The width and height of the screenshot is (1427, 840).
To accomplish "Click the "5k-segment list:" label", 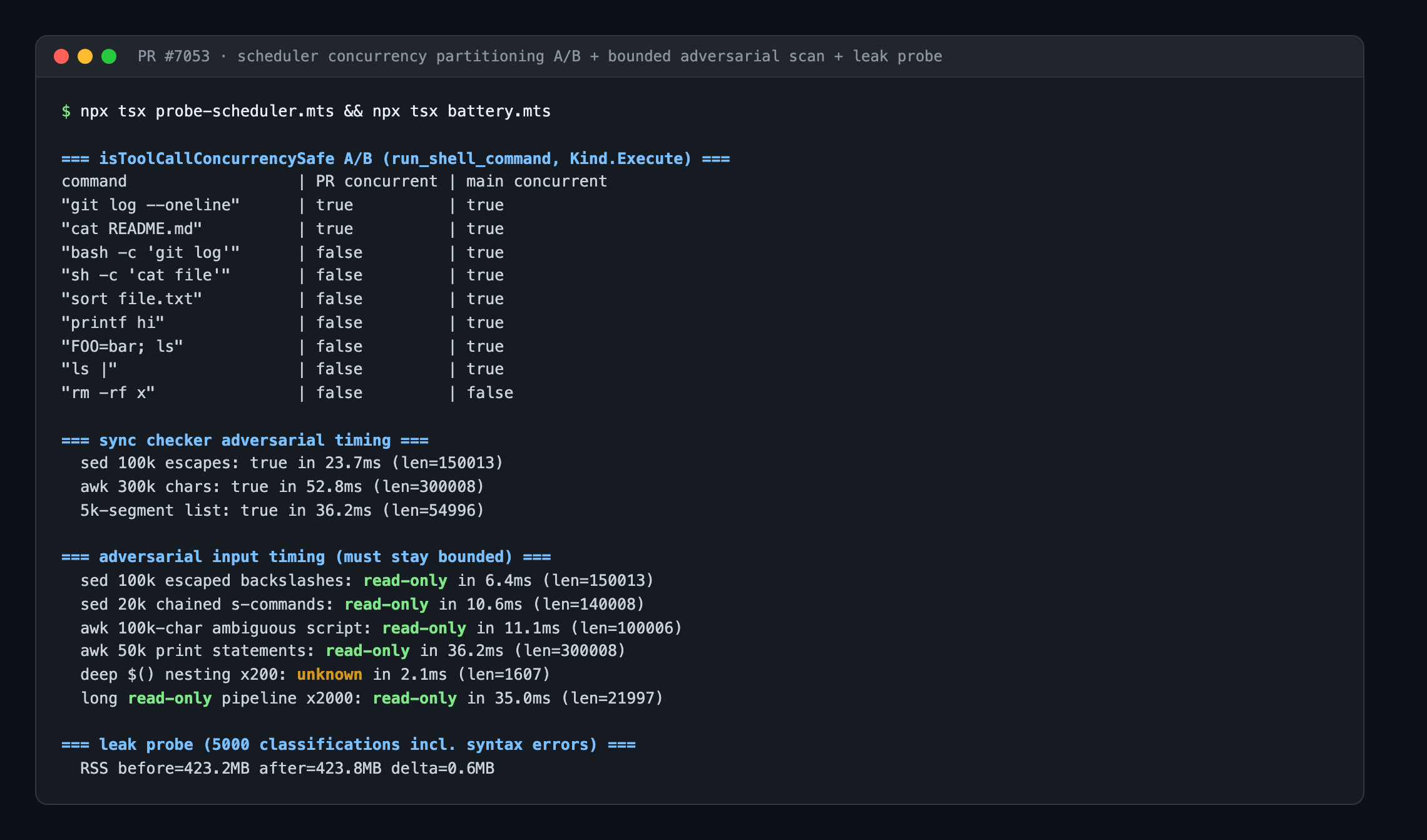I will pyautogui.click(x=155, y=511).
